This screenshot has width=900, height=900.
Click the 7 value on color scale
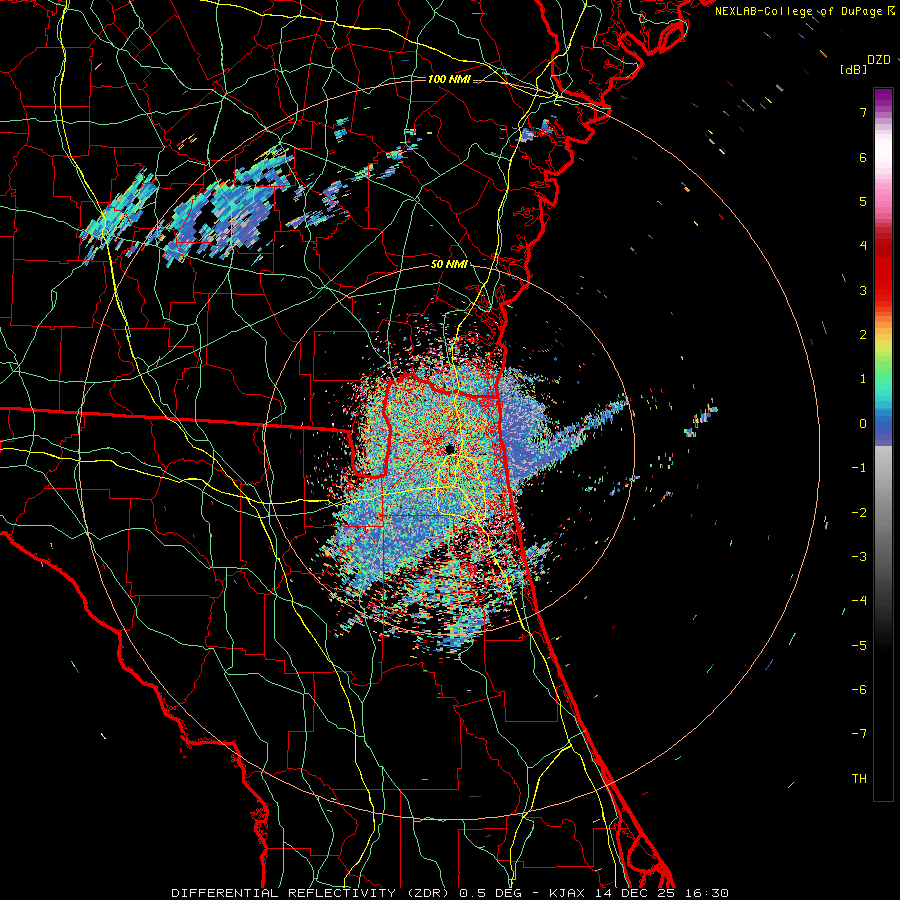[x=863, y=112]
